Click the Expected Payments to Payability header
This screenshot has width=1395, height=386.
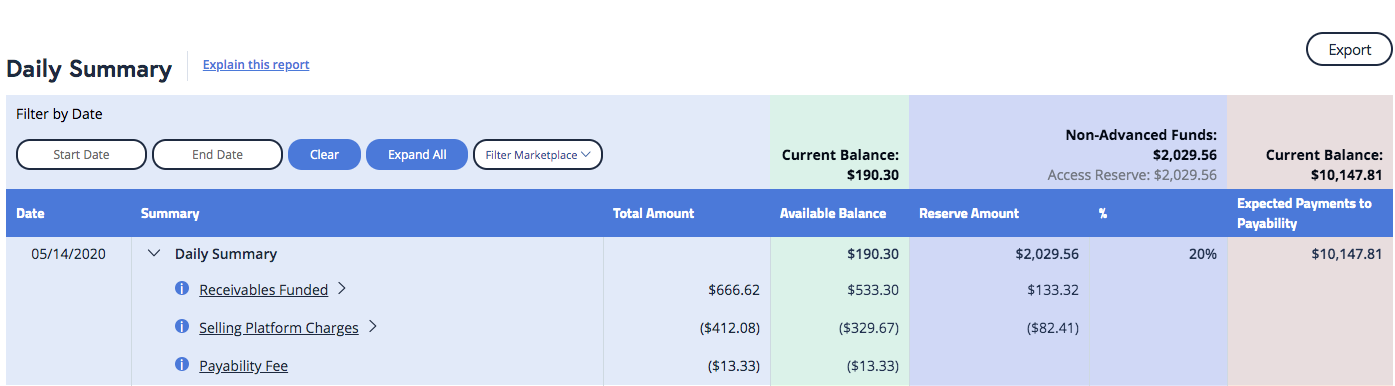click(1304, 213)
